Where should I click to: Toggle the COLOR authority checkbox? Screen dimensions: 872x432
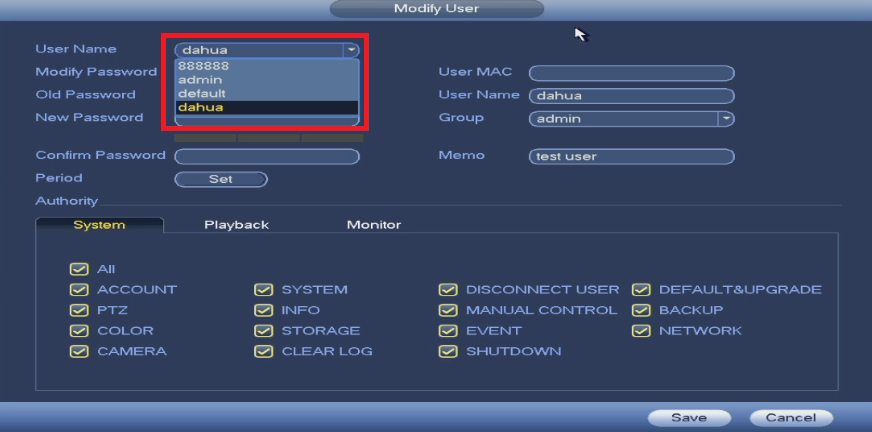click(x=80, y=331)
